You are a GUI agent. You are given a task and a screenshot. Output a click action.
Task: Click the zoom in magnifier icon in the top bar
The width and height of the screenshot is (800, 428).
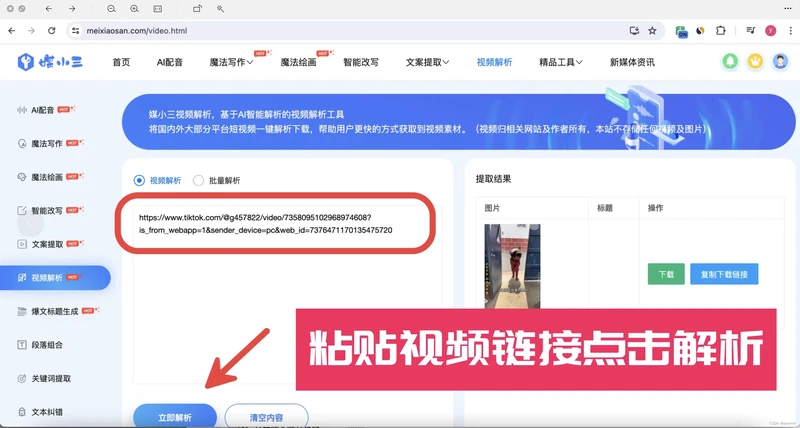pyautogui.click(x=134, y=8)
